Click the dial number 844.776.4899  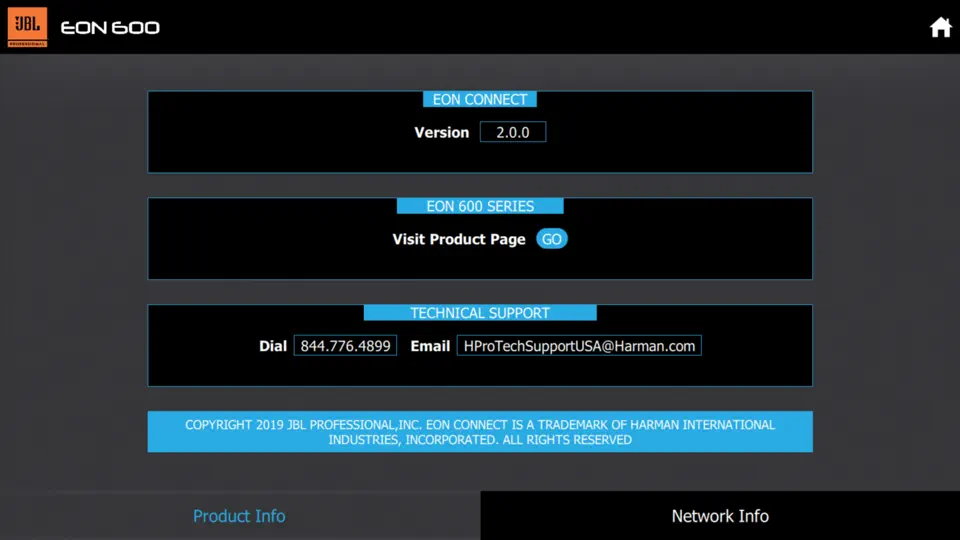click(345, 346)
